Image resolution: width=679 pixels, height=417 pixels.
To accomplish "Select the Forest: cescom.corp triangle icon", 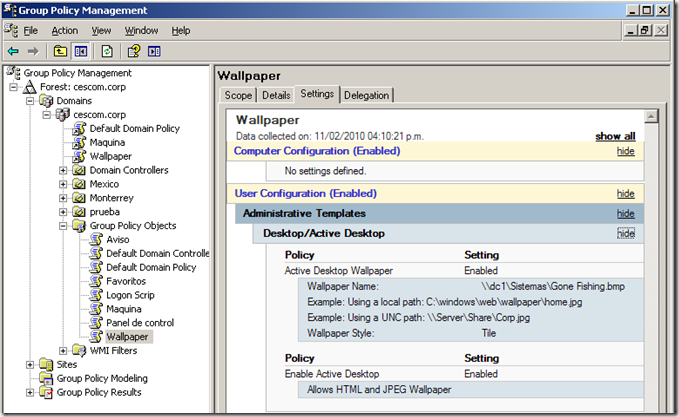I will tap(29, 87).
